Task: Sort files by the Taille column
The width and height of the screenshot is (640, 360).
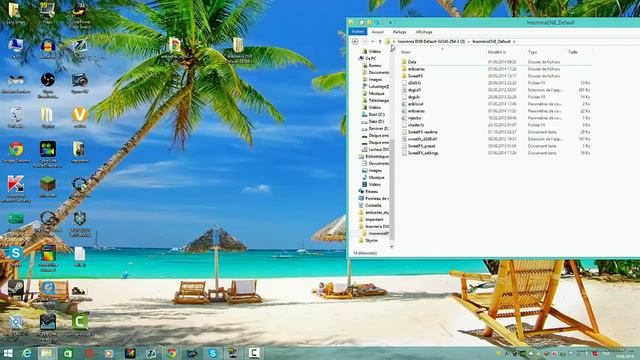Action: tap(573, 52)
